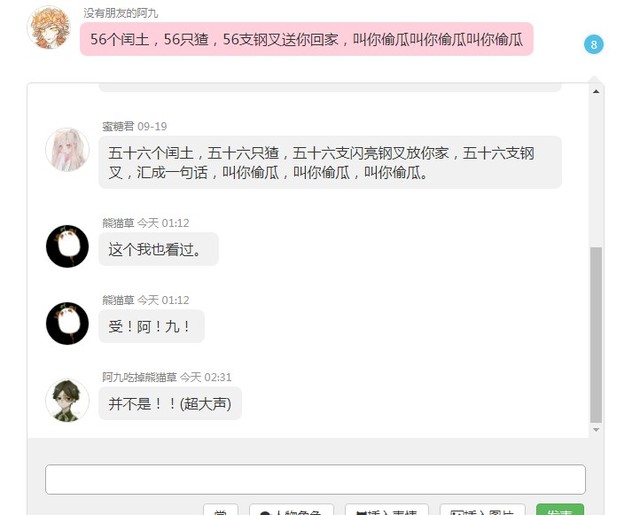Image resolution: width=640 pixels, height=515 pixels.
Task: Click the 人物角色 character button
Action: (291, 510)
